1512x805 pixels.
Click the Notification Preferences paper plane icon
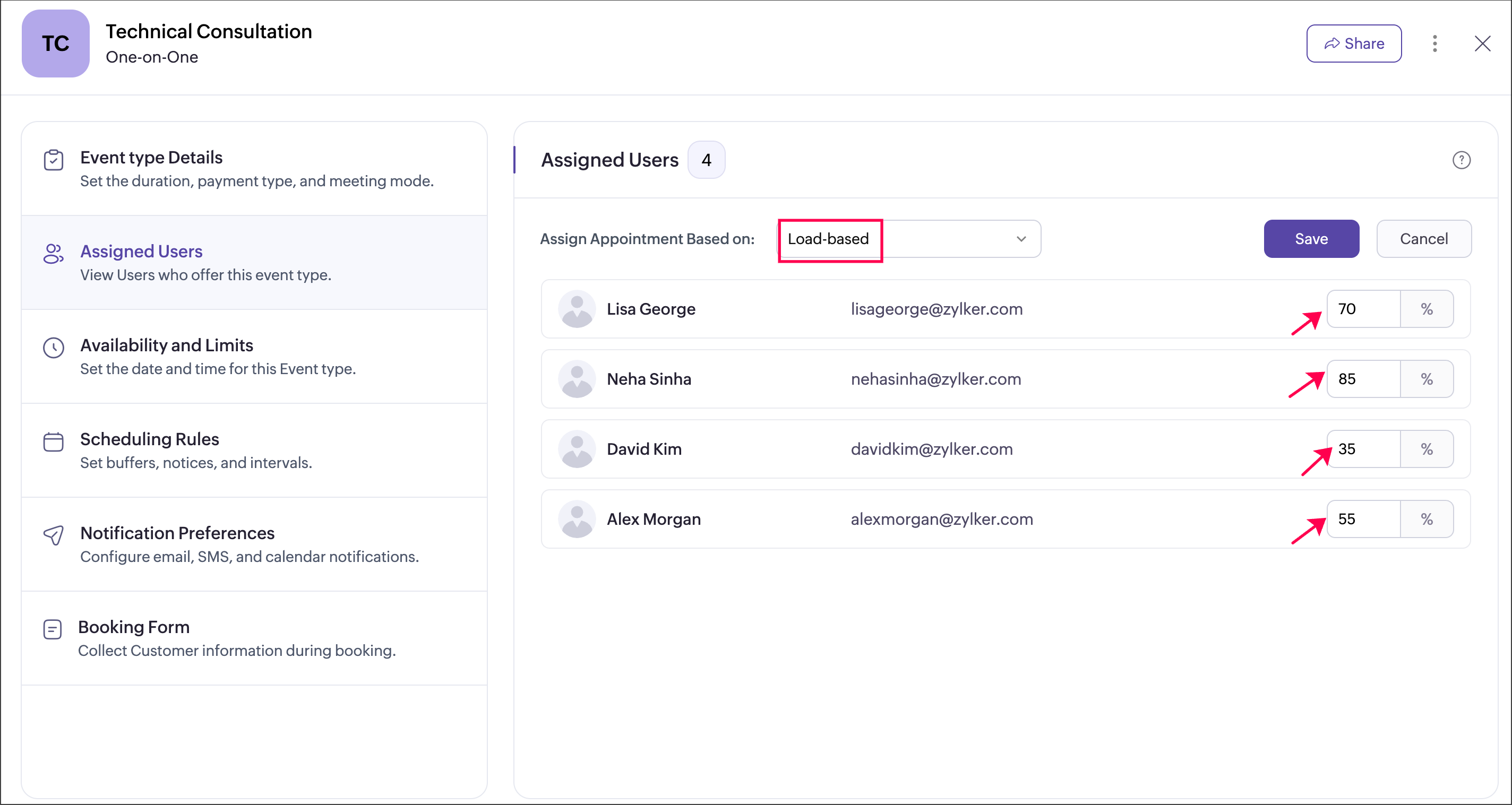(54, 535)
